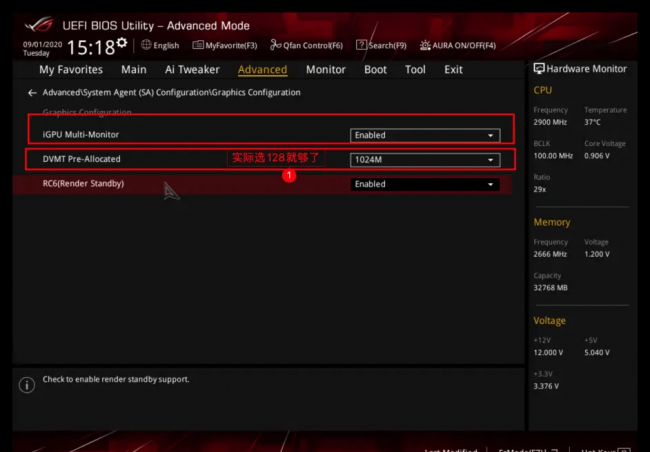Open clock settings gear icon

click(x=122, y=42)
